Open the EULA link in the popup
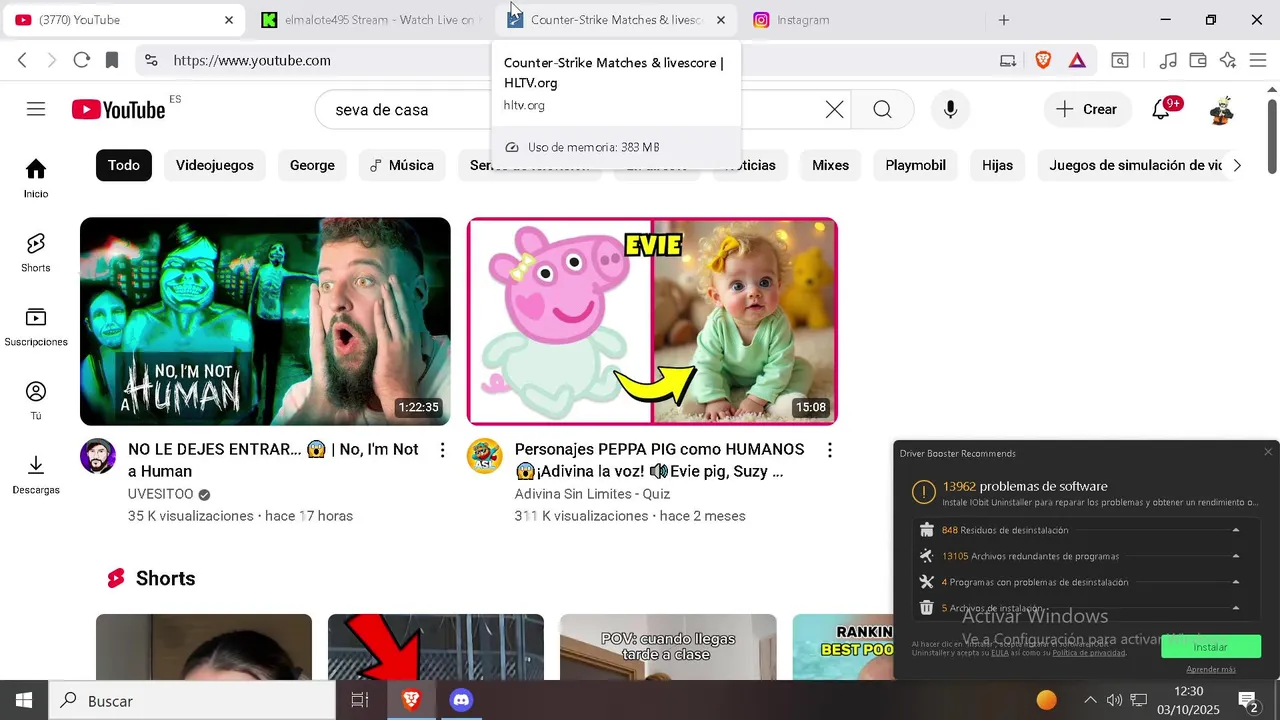Viewport: 1280px width, 720px height. (x=1000, y=653)
